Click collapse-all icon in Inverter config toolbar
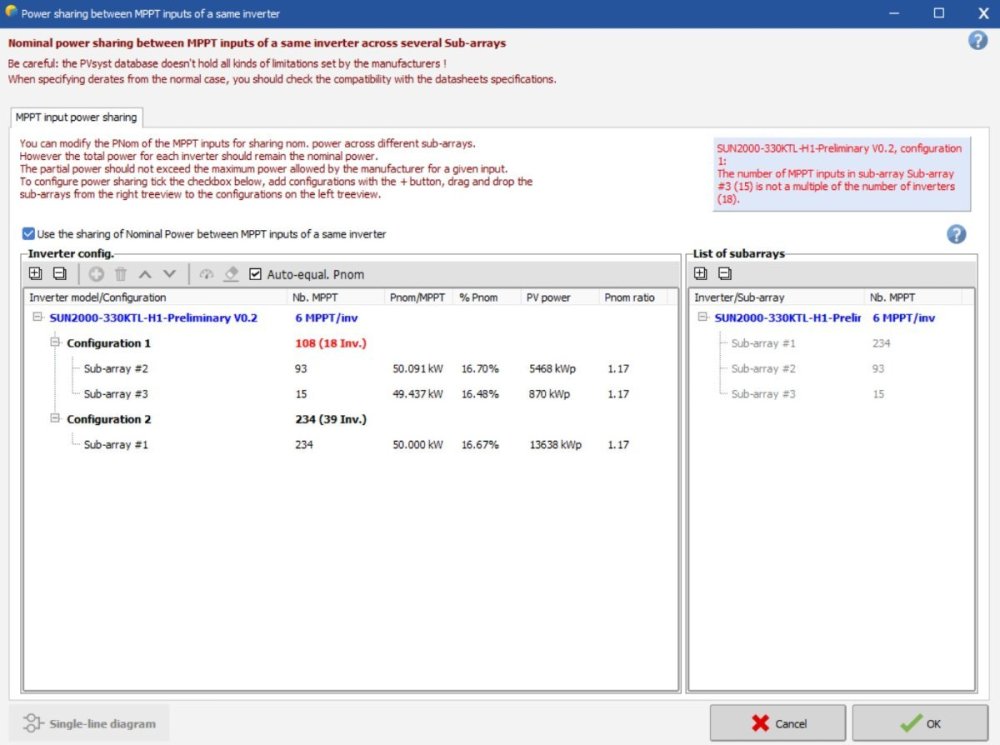This screenshot has height=745, width=1000. (x=59, y=274)
